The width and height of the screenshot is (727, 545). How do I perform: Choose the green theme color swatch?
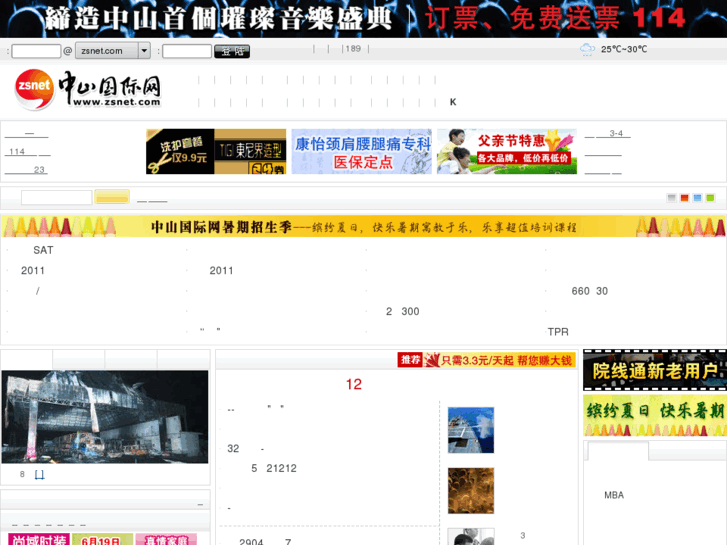tap(710, 198)
